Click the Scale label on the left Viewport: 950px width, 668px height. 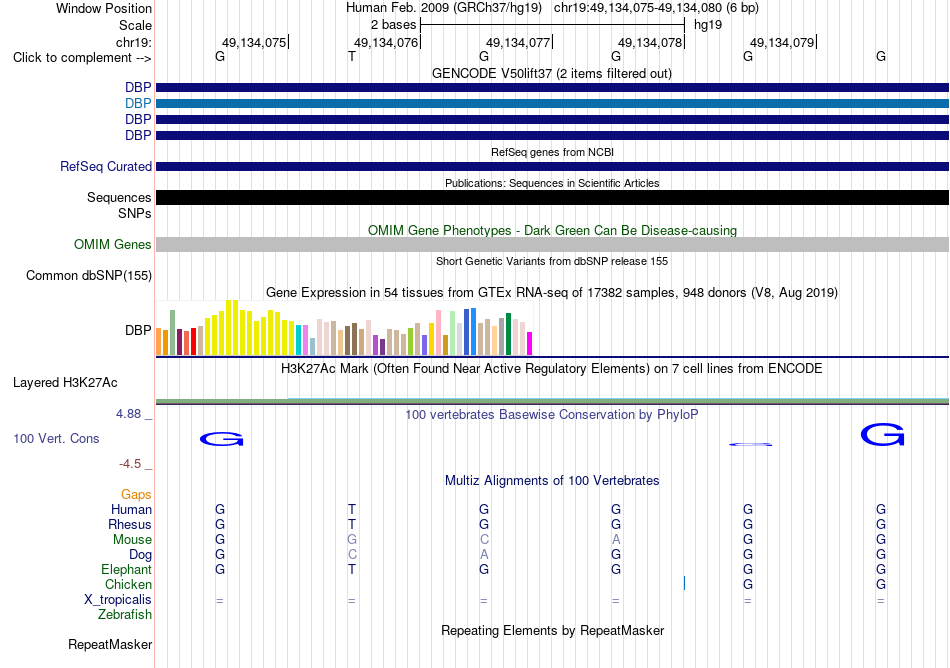[x=135, y=25]
